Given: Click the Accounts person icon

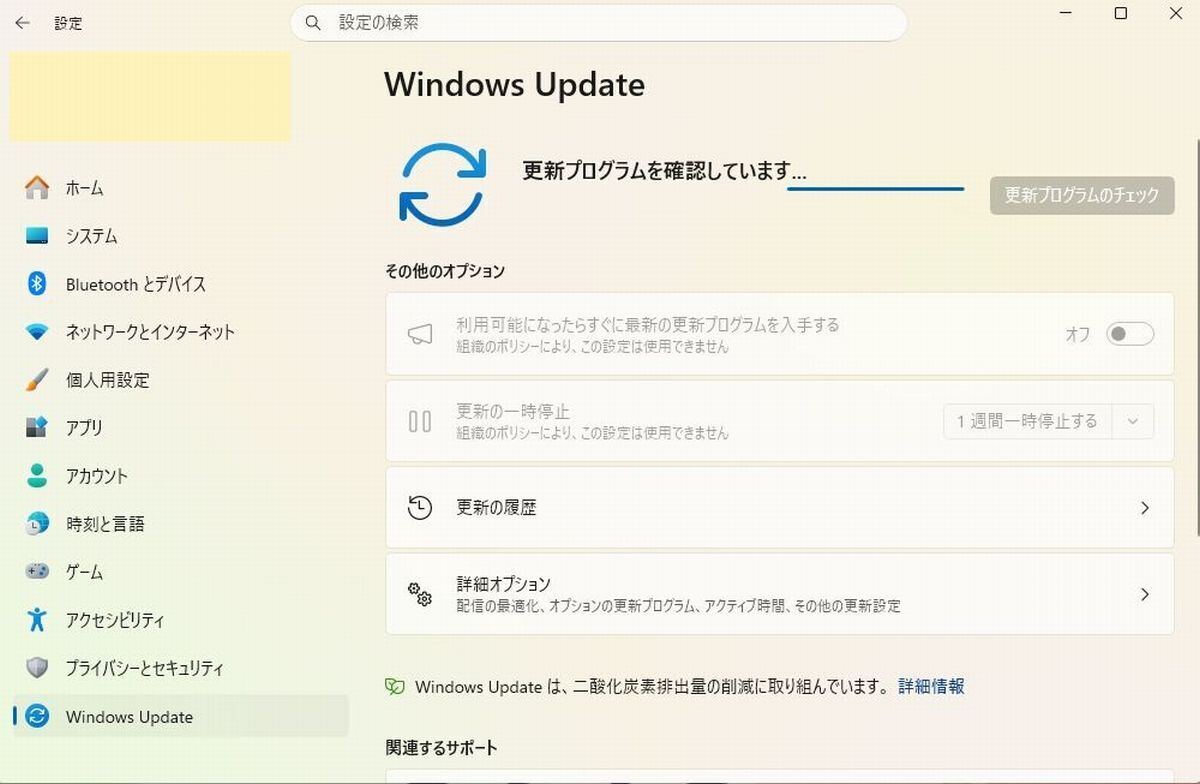Looking at the screenshot, I should coord(37,476).
